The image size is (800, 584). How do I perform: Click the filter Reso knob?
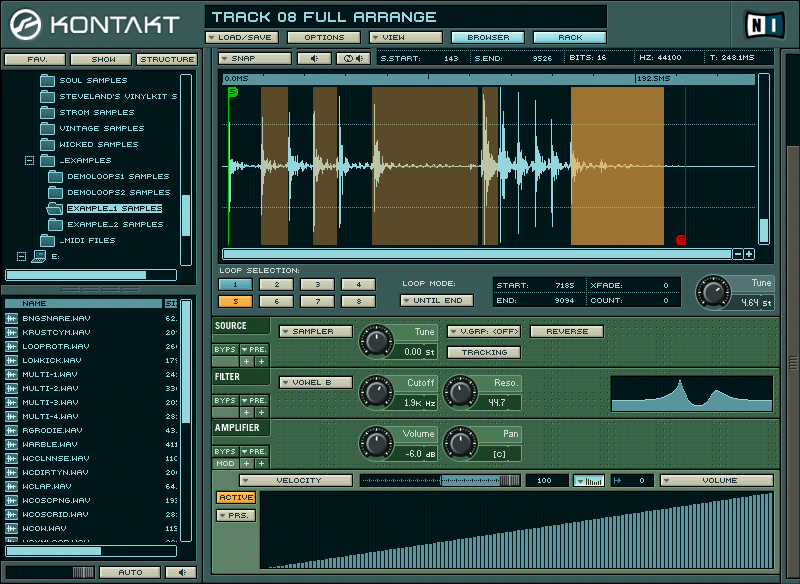point(460,392)
